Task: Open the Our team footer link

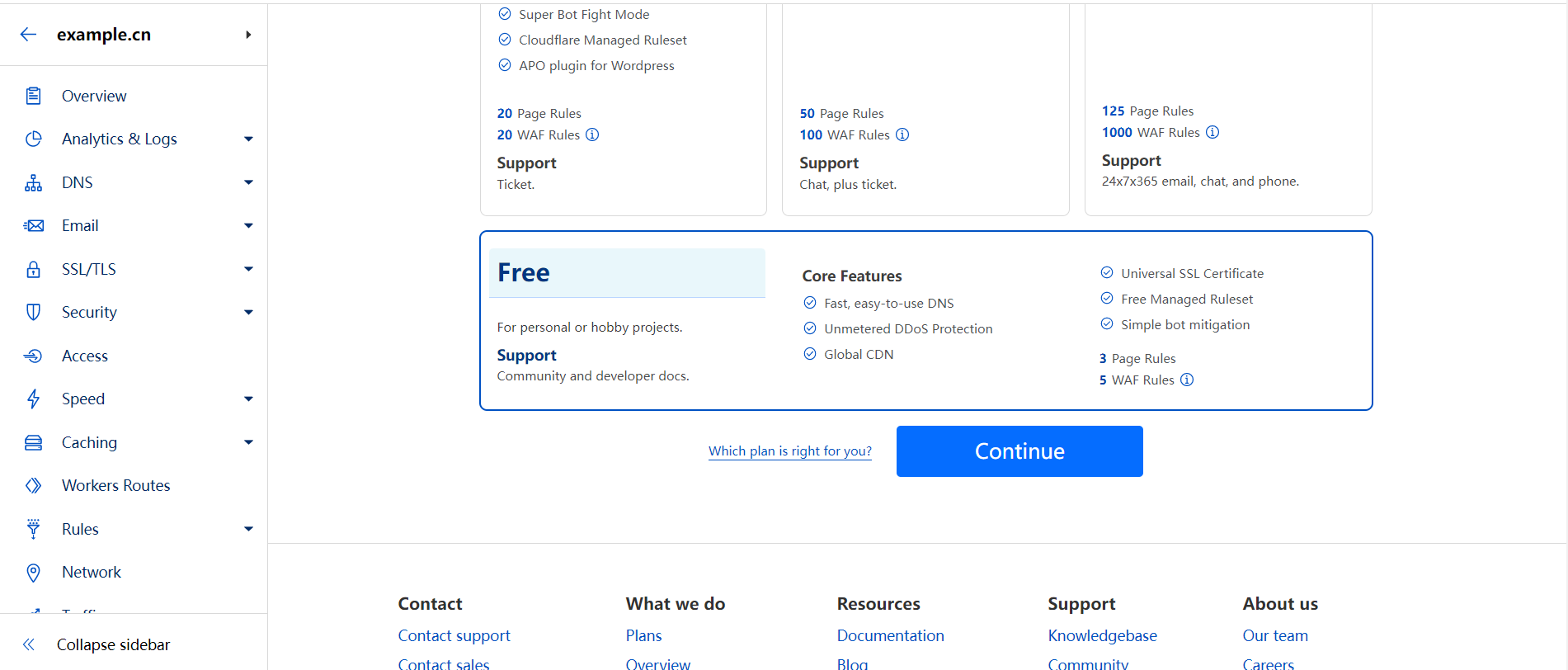Action: coord(1275,635)
